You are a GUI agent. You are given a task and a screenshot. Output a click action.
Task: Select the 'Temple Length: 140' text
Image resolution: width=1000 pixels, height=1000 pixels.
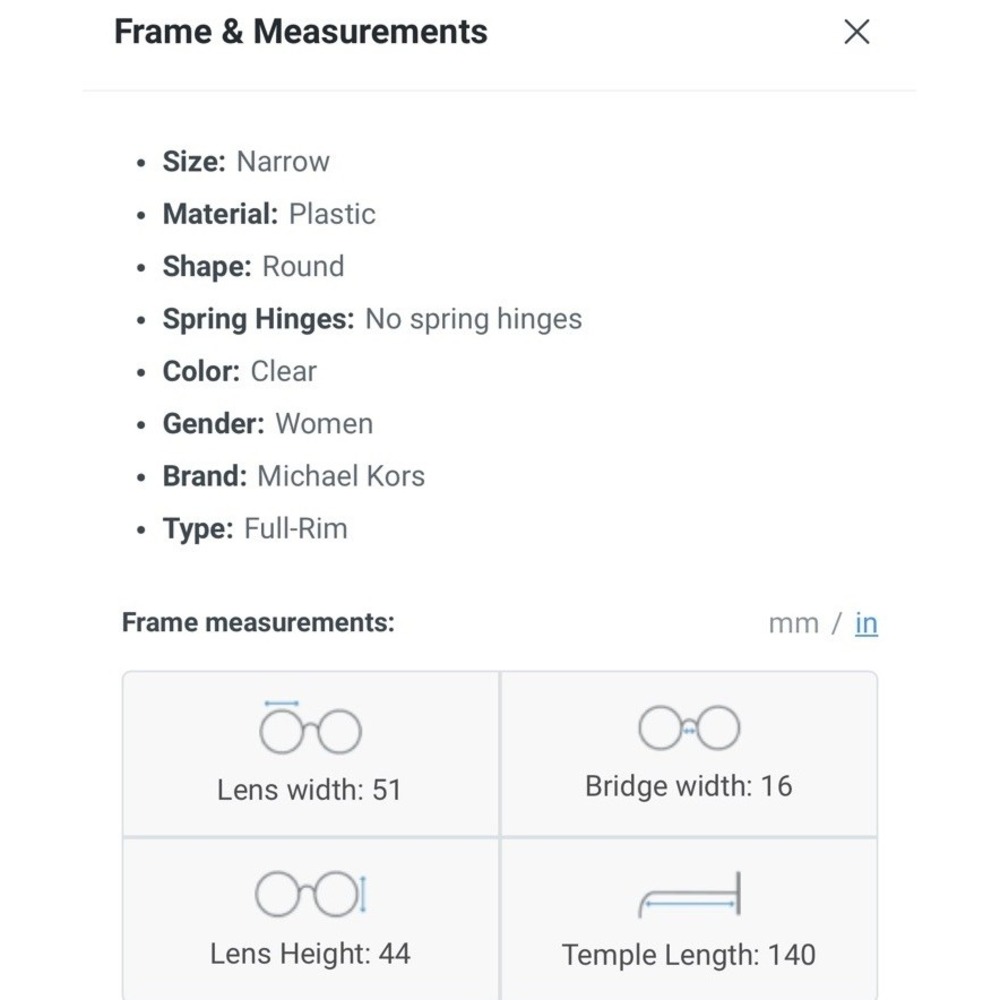tap(689, 955)
